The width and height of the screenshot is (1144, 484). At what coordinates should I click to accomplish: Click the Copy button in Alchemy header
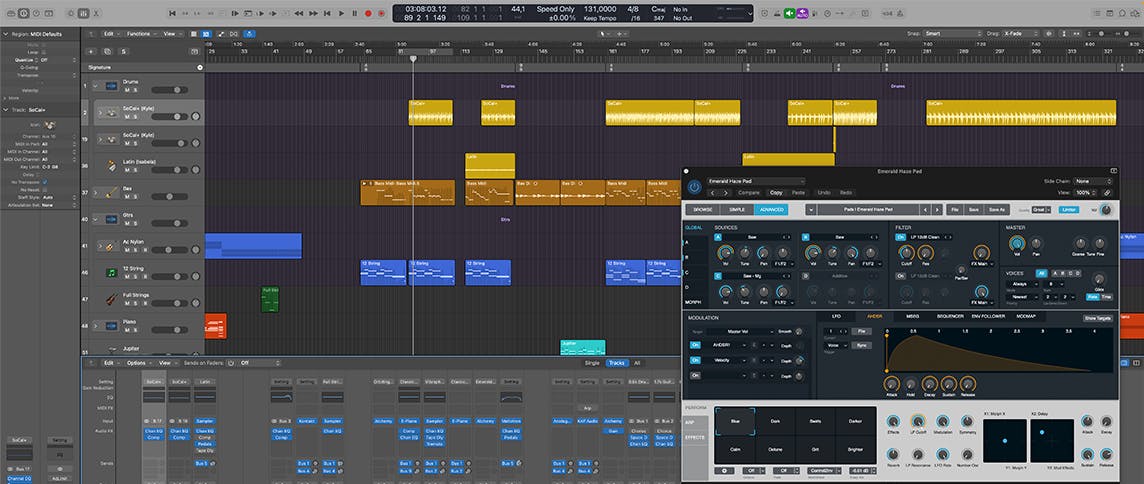click(x=776, y=193)
